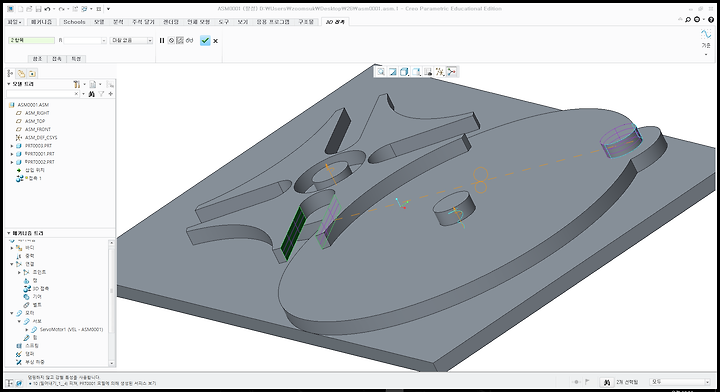
Task: Switch to the 도구 ribbon tab
Action: point(223,22)
